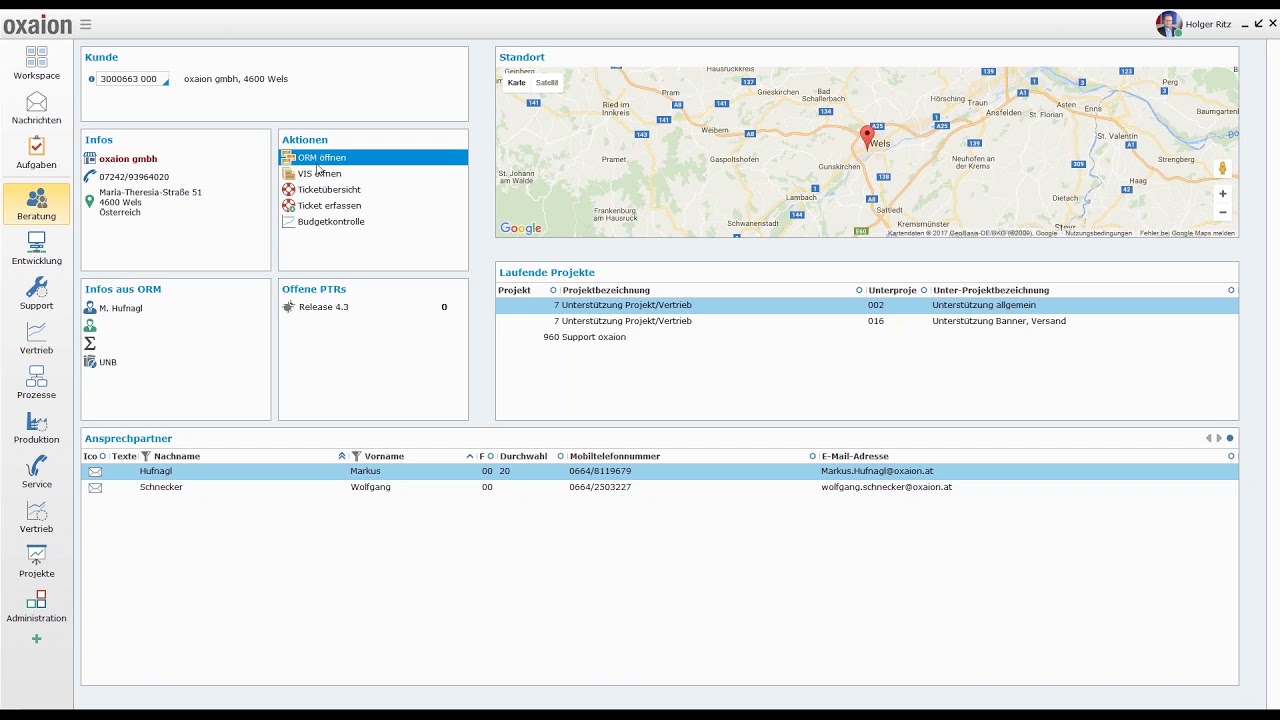Click the mobile number 0664/8119679
This screenshot has height=720, width=1280.
600,471
